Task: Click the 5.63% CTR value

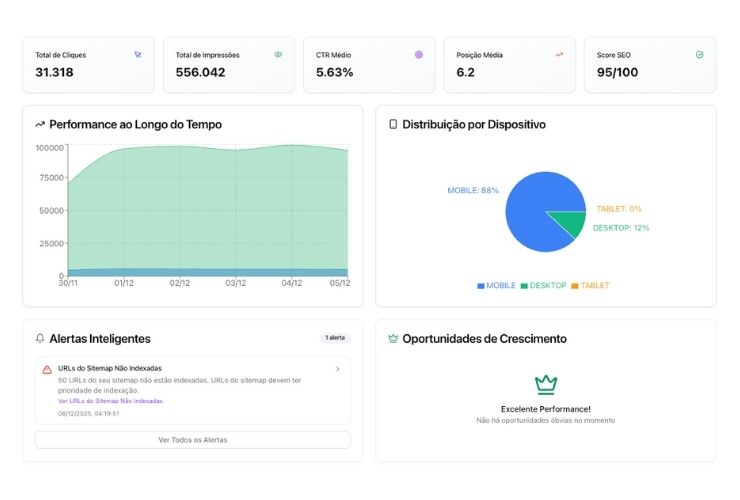Action: [334, 72]
